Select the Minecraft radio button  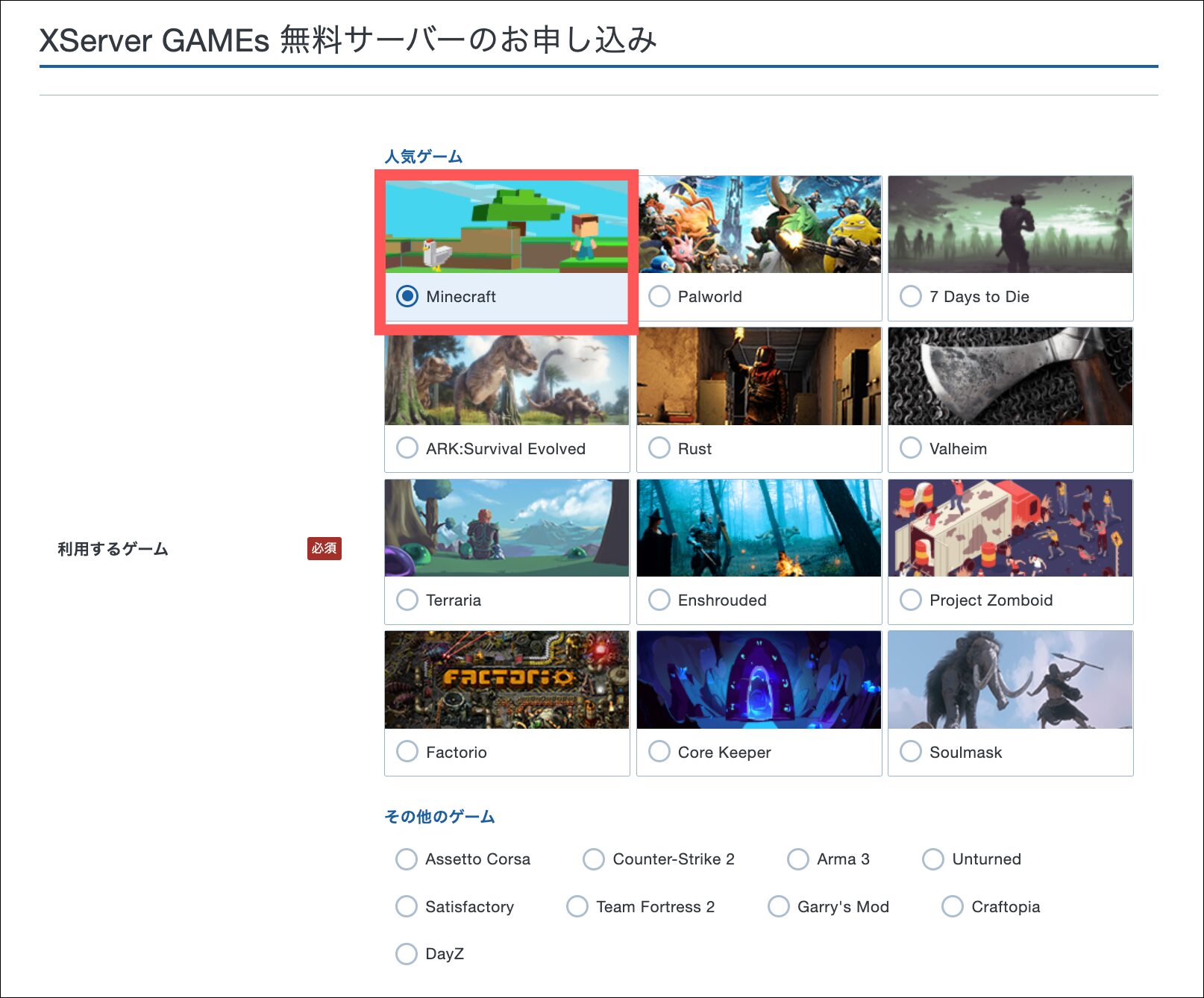coord(407,296)
